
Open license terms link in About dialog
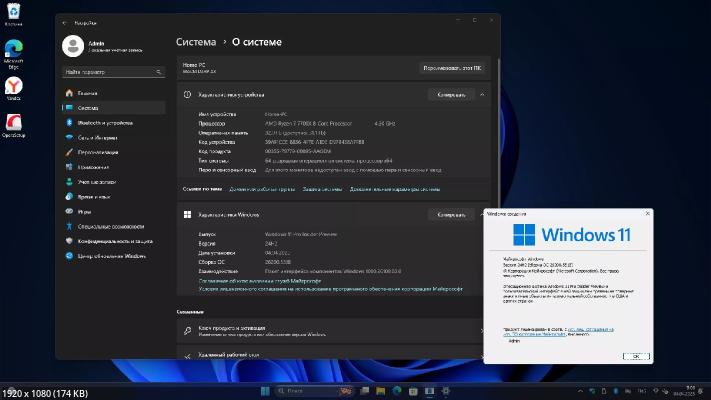click(x=559, y=332)
